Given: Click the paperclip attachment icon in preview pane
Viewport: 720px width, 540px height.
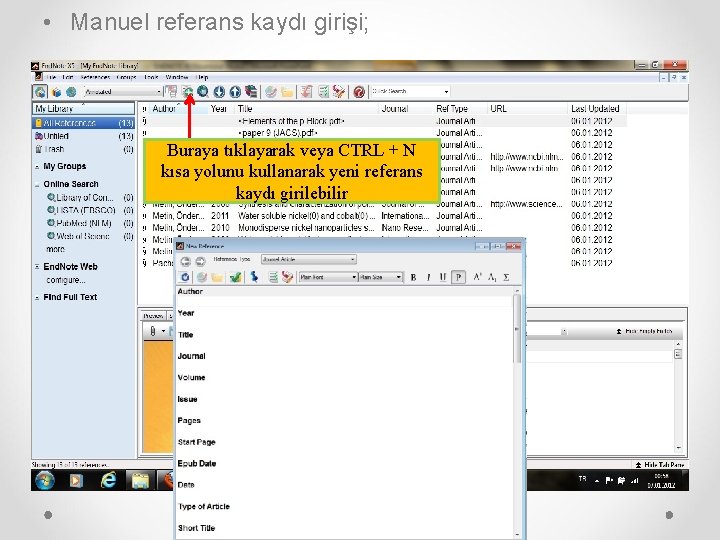Looking at the screenshot, I should coord(153,331).
